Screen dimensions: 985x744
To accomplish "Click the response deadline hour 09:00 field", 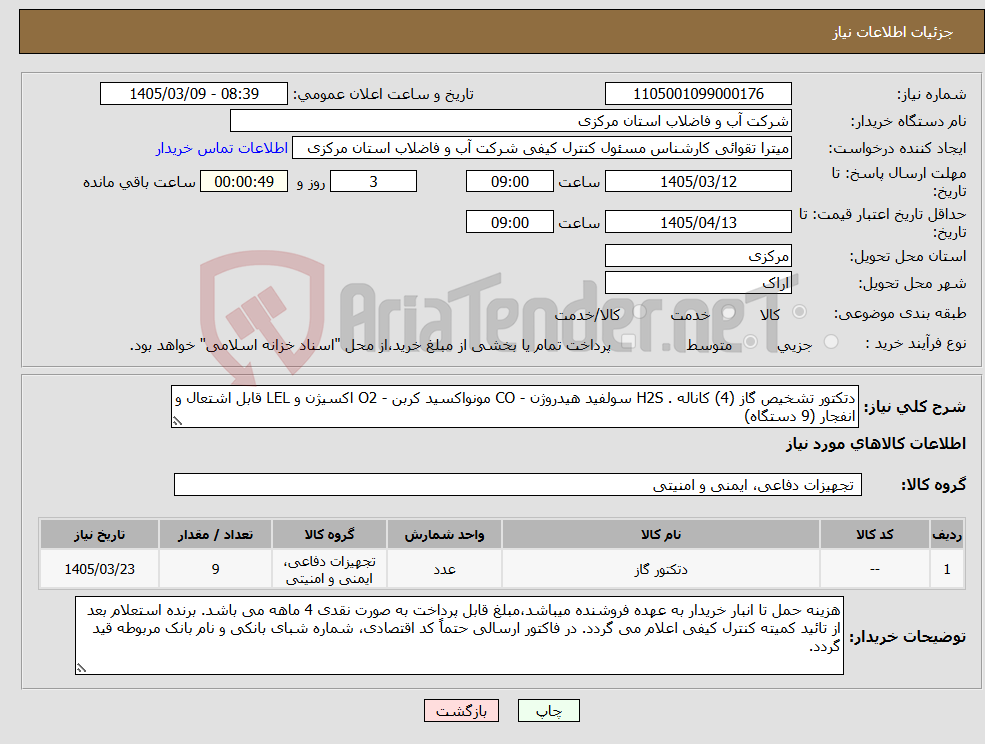I will click(509, 182).
